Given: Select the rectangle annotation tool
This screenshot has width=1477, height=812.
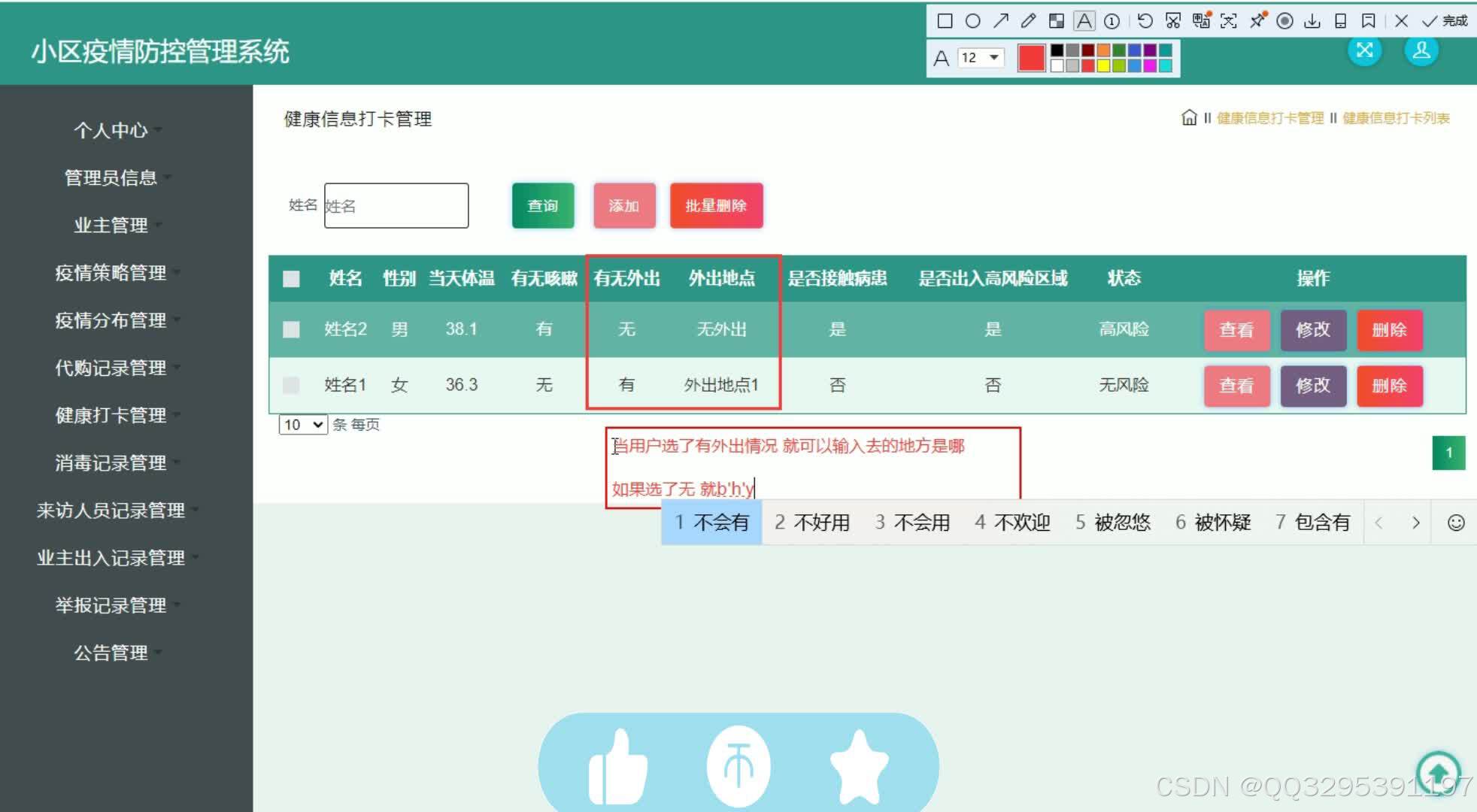Looking at the screenshot, I should click(945, 21).
